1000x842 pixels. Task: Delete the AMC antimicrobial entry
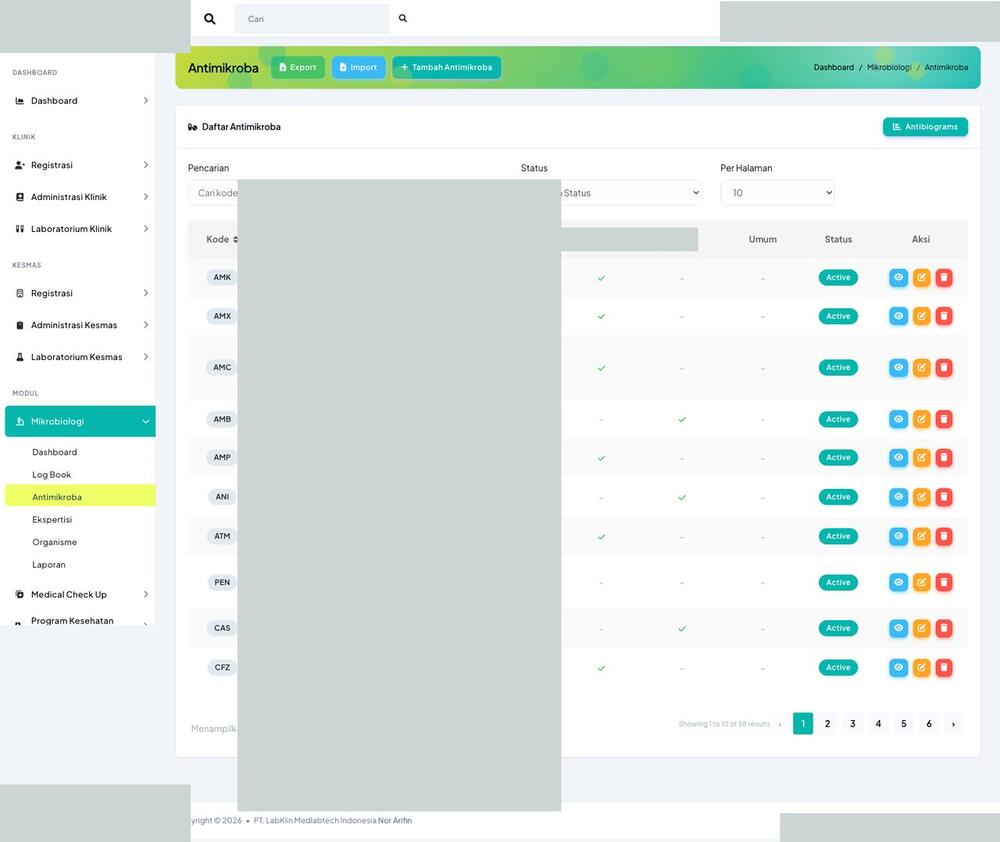(944, 367)
